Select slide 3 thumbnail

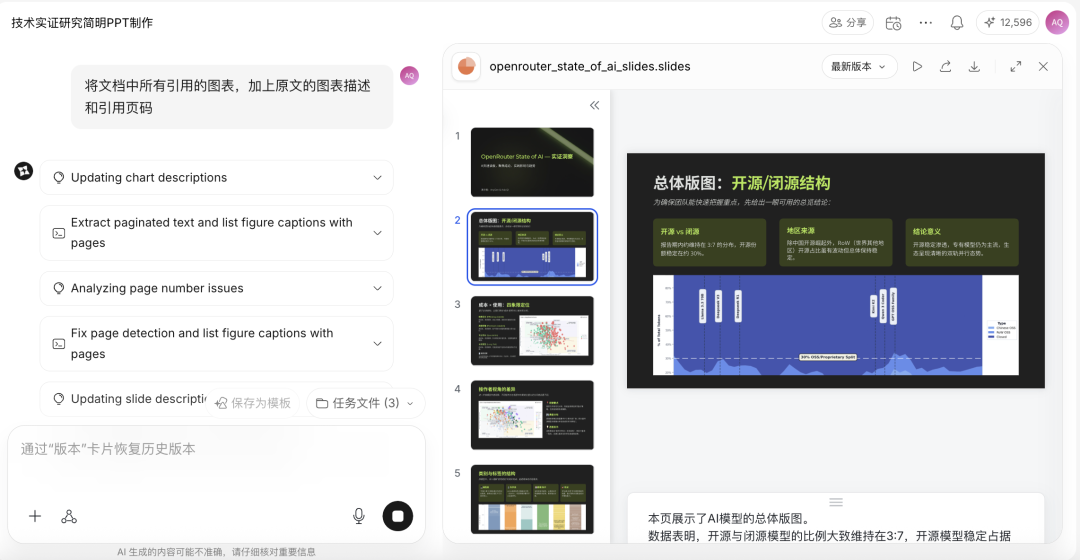532,331
